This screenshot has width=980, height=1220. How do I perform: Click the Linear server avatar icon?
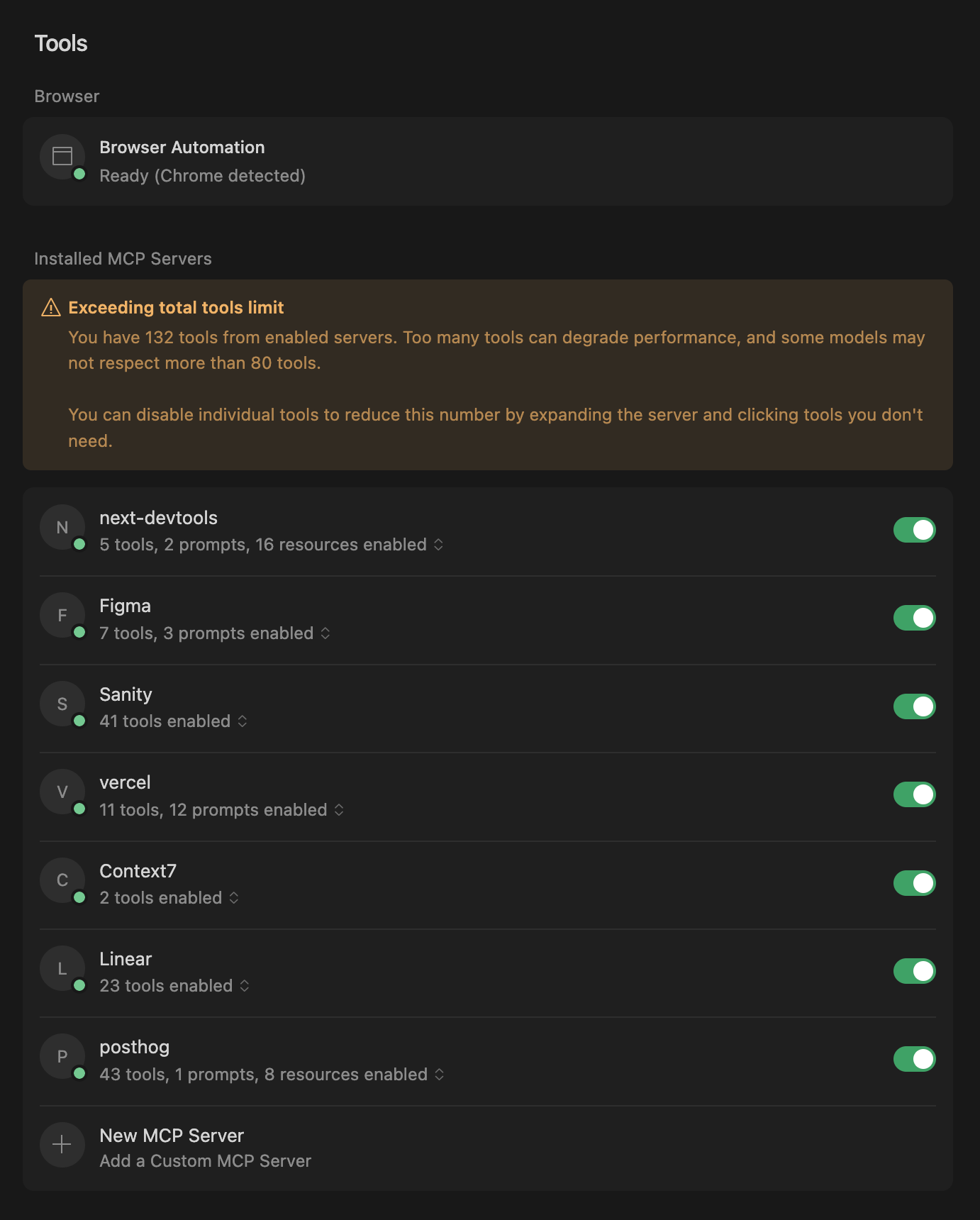click(x=62, y=968)
